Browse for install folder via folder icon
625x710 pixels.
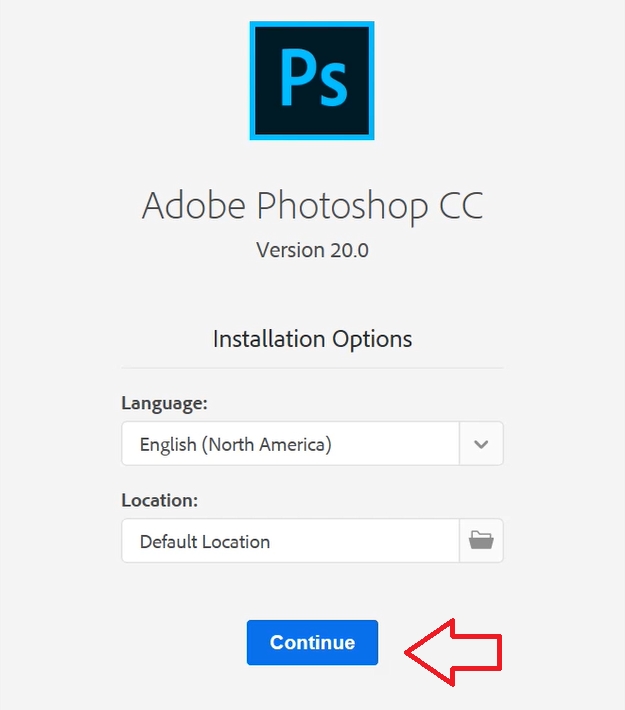pos(481,541)
